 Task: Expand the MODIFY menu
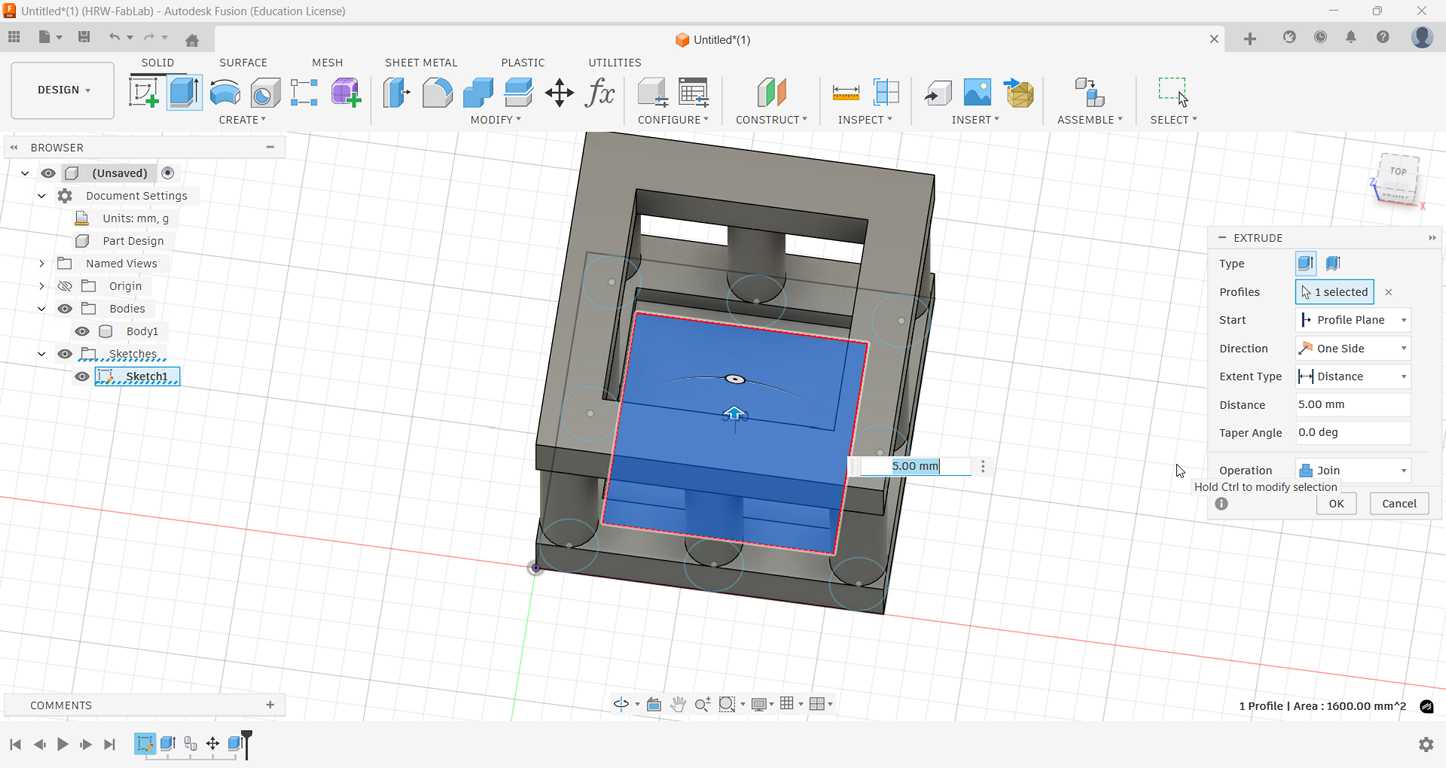[496, 120]
